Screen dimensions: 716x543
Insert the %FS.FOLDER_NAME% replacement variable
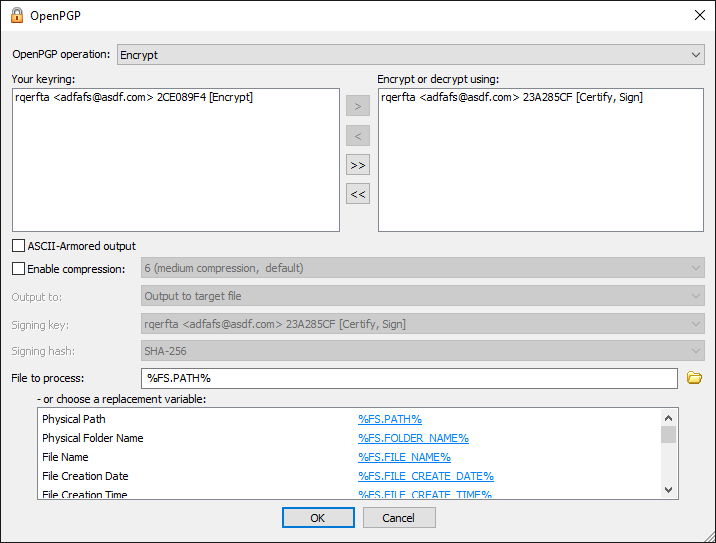coord(413,438)
